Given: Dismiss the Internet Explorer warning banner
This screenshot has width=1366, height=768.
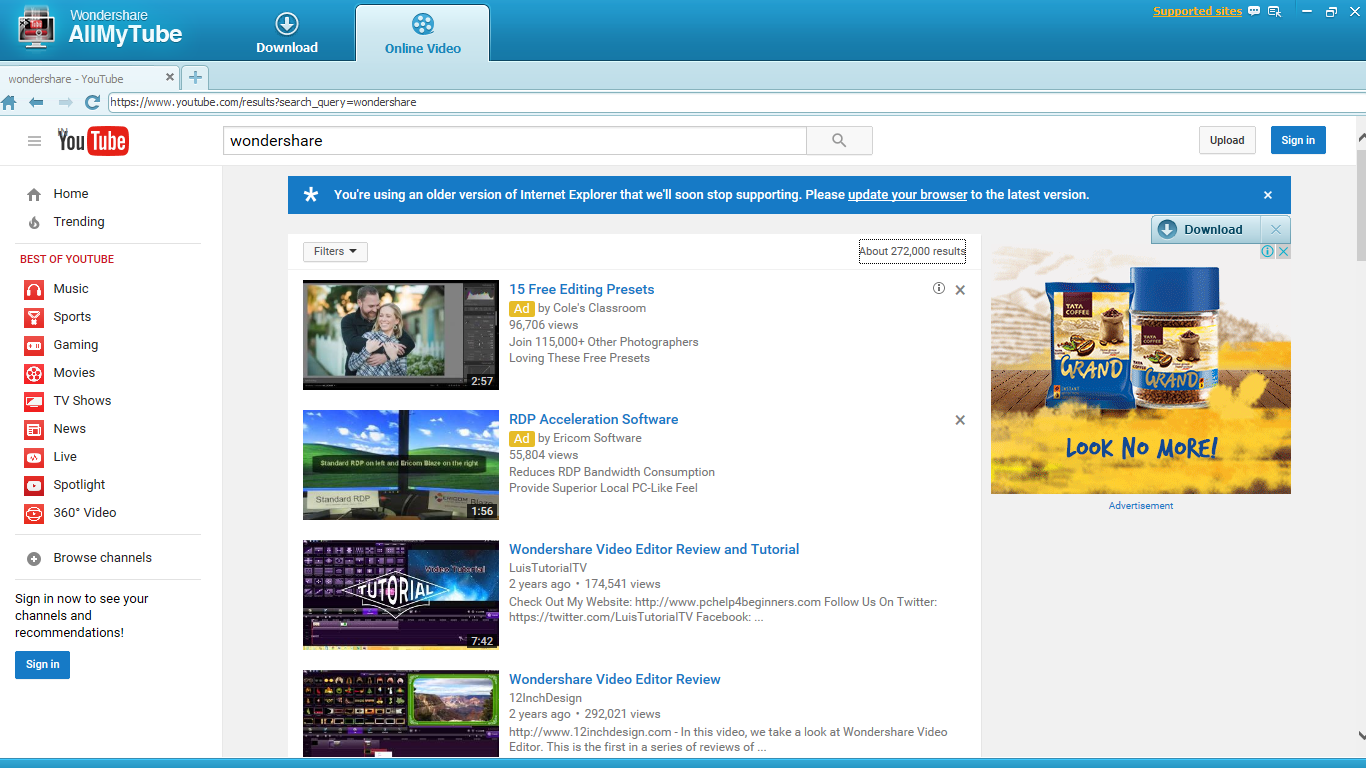Looking at the screenshot, I should point(1268,195).
